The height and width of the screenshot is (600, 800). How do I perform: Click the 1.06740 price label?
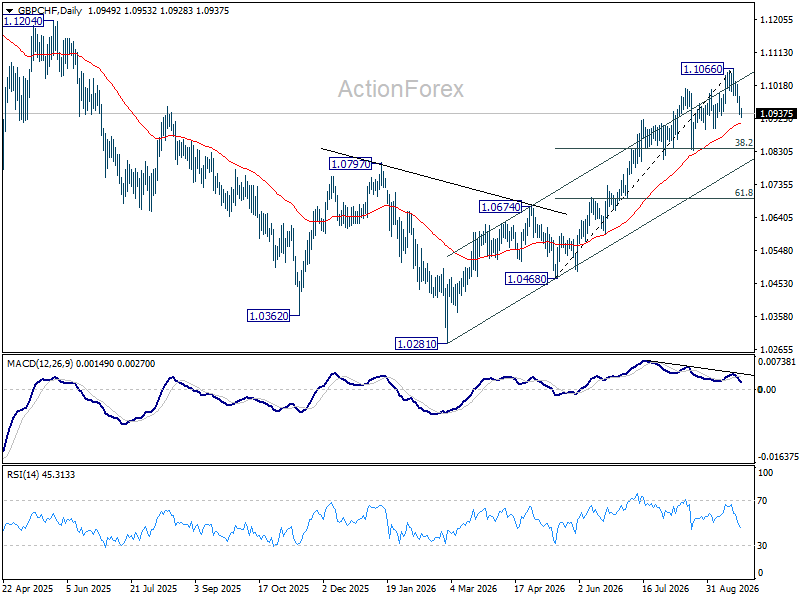[500, 207]
